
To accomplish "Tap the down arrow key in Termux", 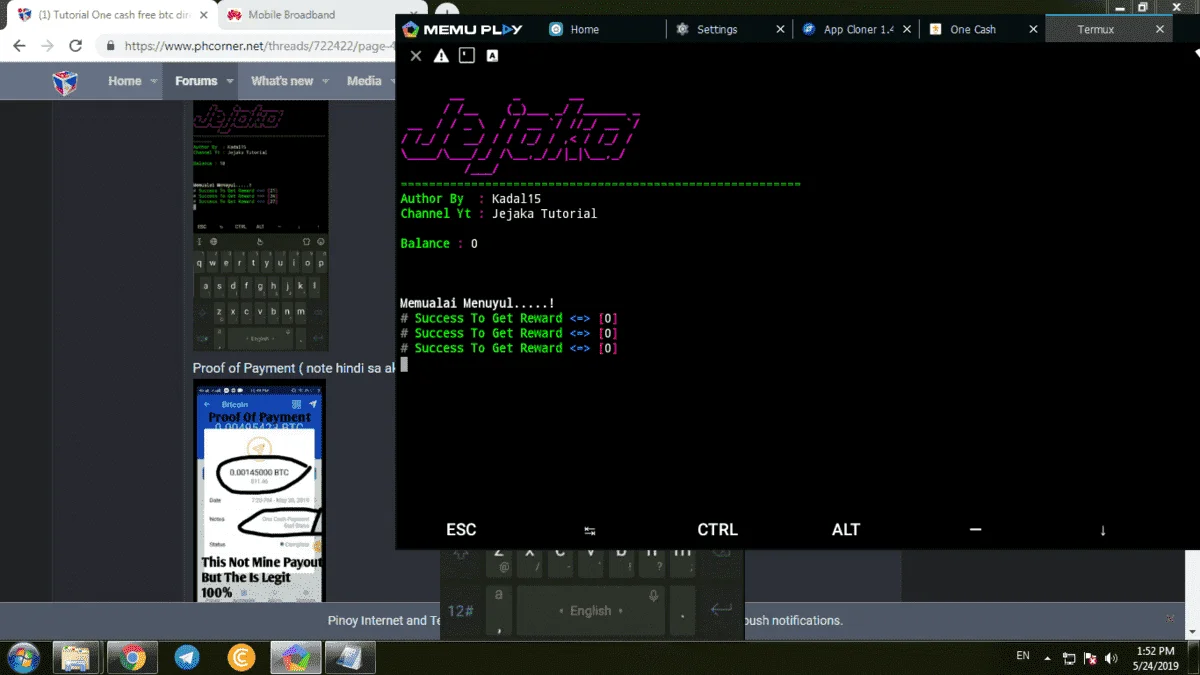I will pos(1103,530).
